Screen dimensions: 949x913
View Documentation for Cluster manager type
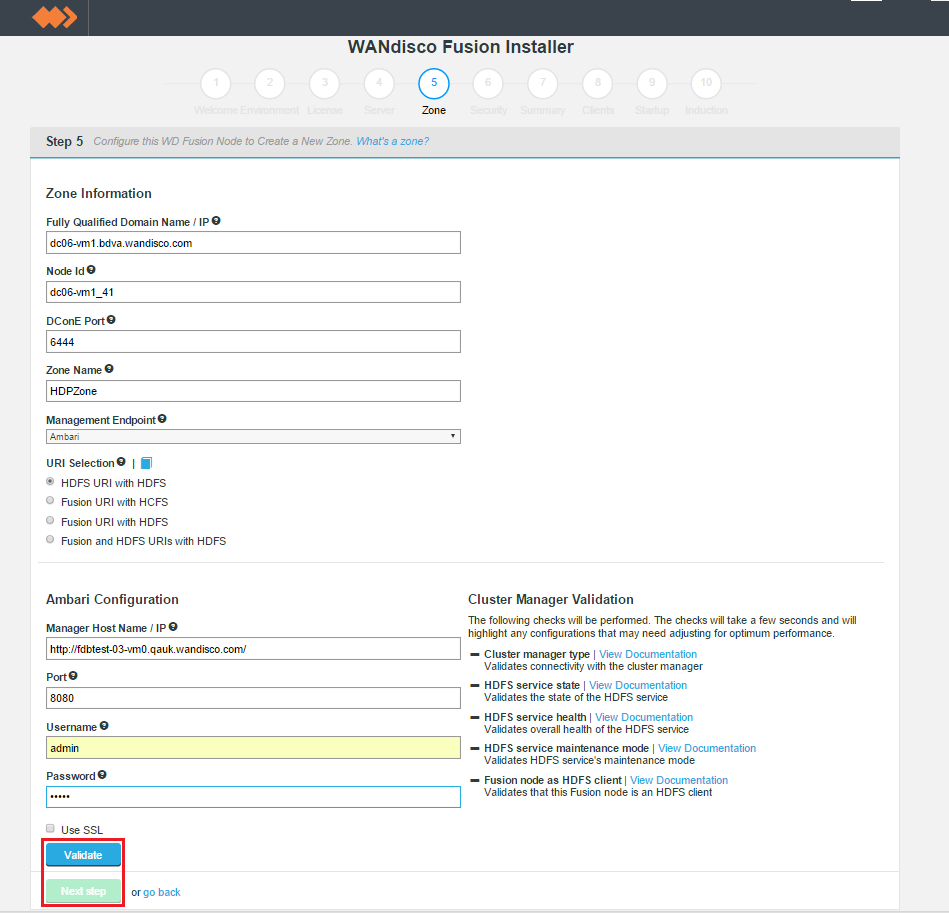(648, 654)
